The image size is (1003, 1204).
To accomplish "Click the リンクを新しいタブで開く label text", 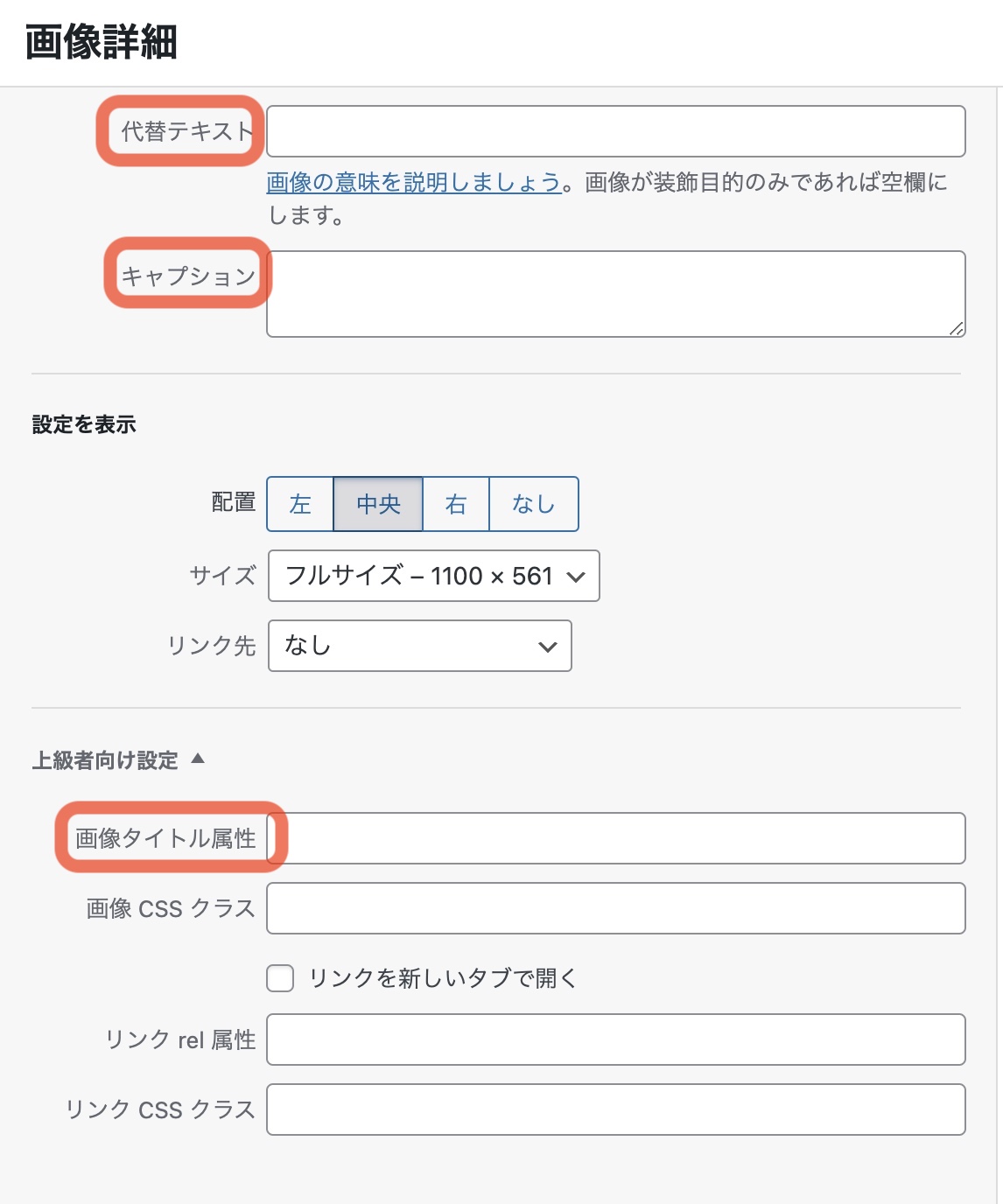I will (x=443, y=978).
